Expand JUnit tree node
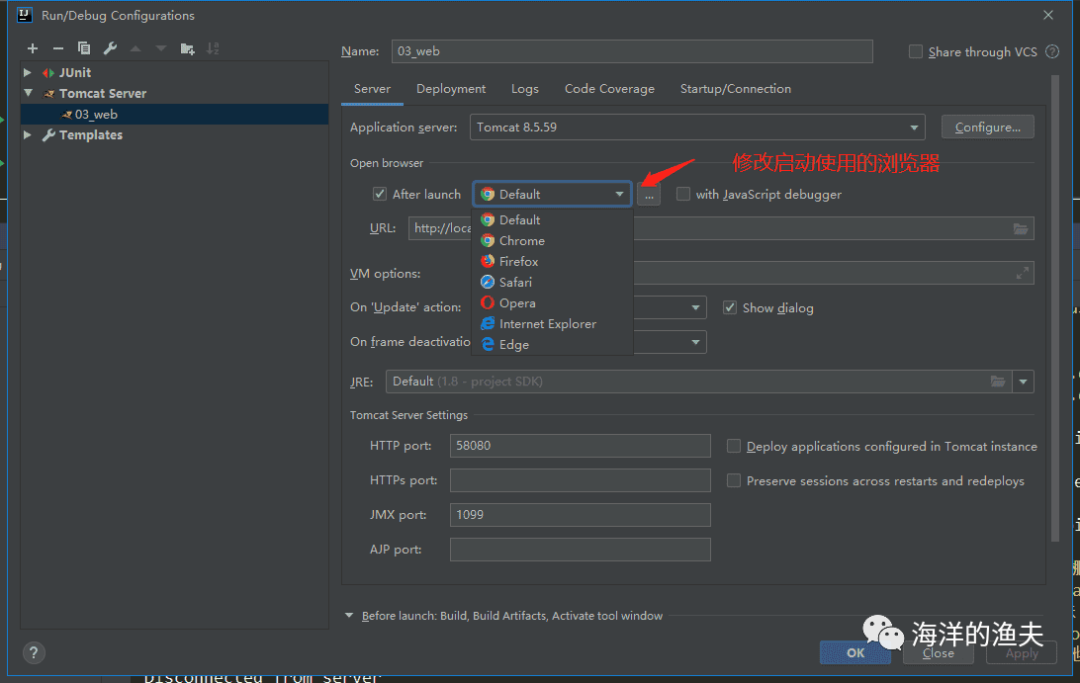The width and height of the screenshot is (1080, 683). coord(28,72)
